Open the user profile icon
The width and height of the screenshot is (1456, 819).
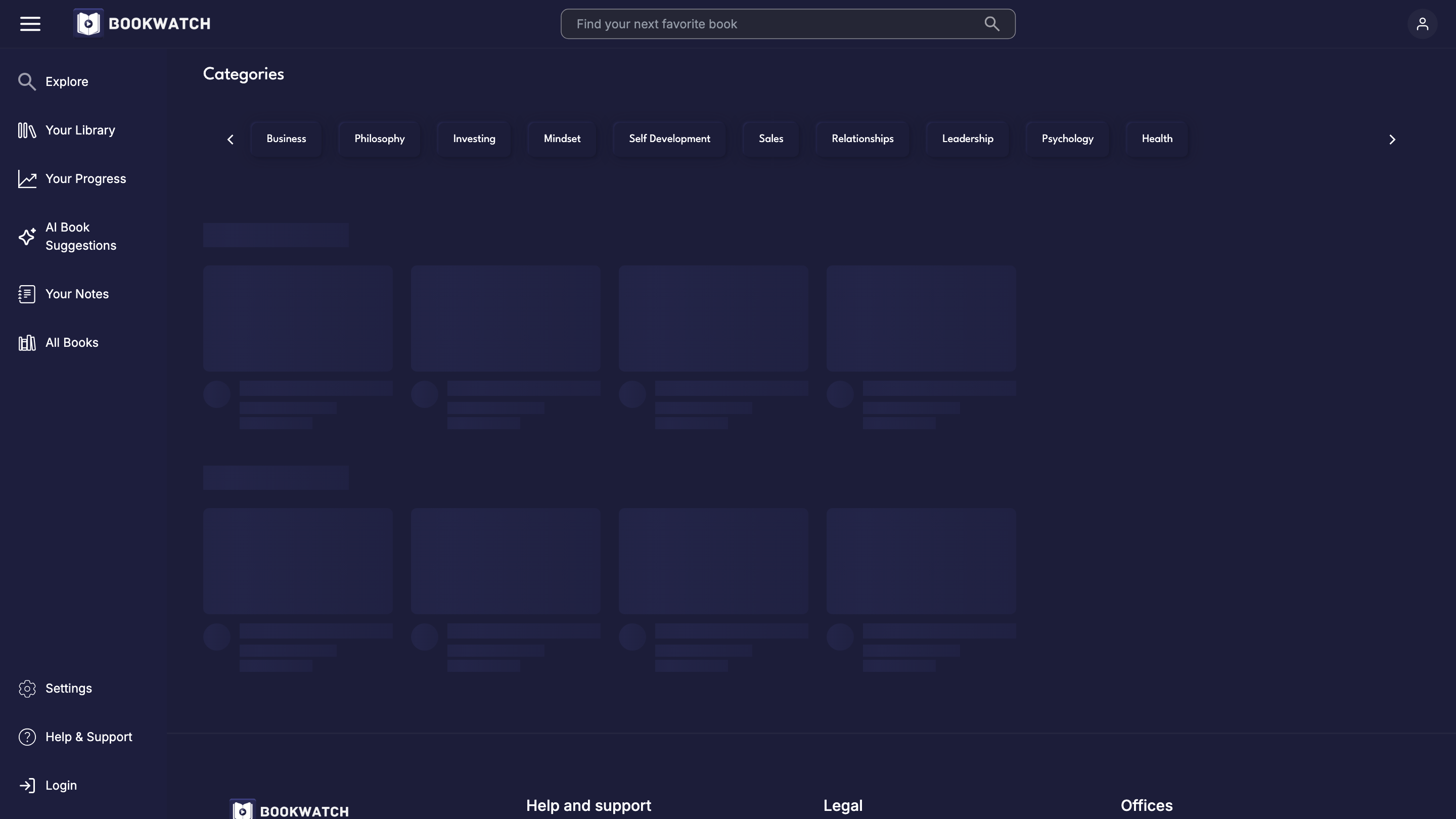[x=1422, y=24]
